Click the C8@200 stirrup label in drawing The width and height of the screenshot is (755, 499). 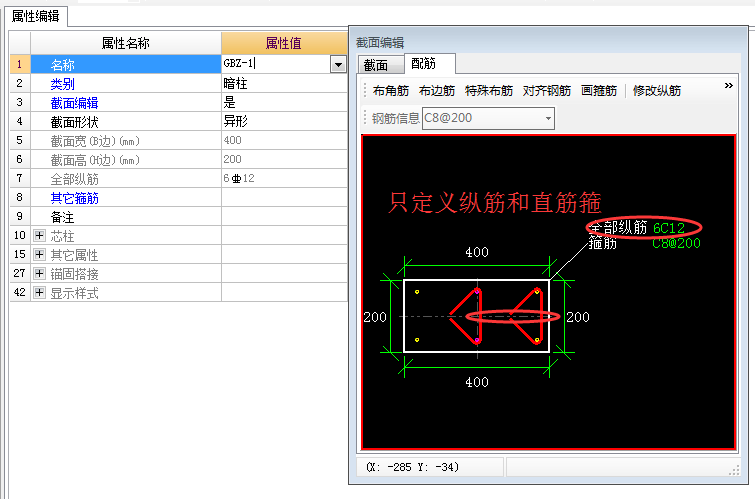point(676,243)
